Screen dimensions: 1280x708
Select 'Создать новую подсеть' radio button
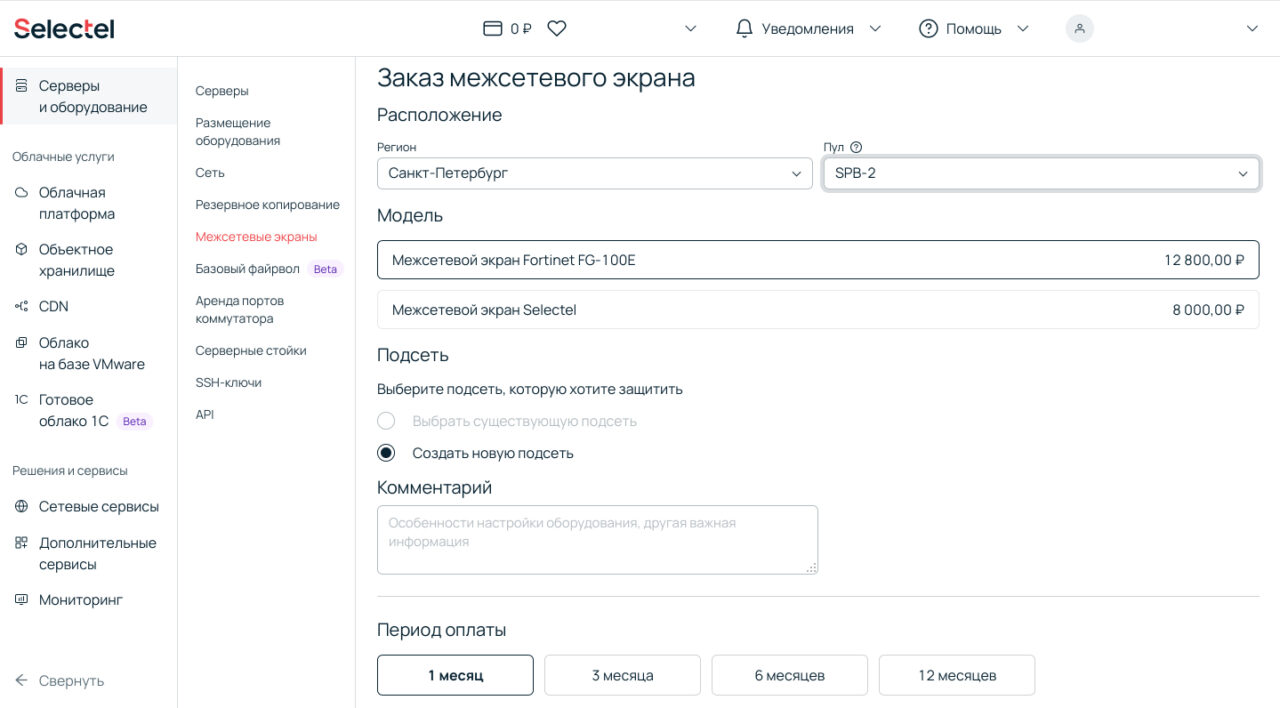click(386, 453)
